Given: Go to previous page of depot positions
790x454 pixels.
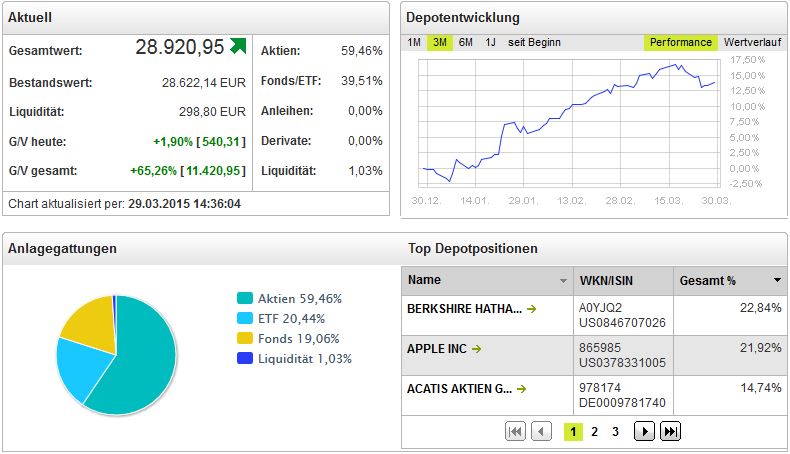Looking at the screenshot, I should click(542, 431).
